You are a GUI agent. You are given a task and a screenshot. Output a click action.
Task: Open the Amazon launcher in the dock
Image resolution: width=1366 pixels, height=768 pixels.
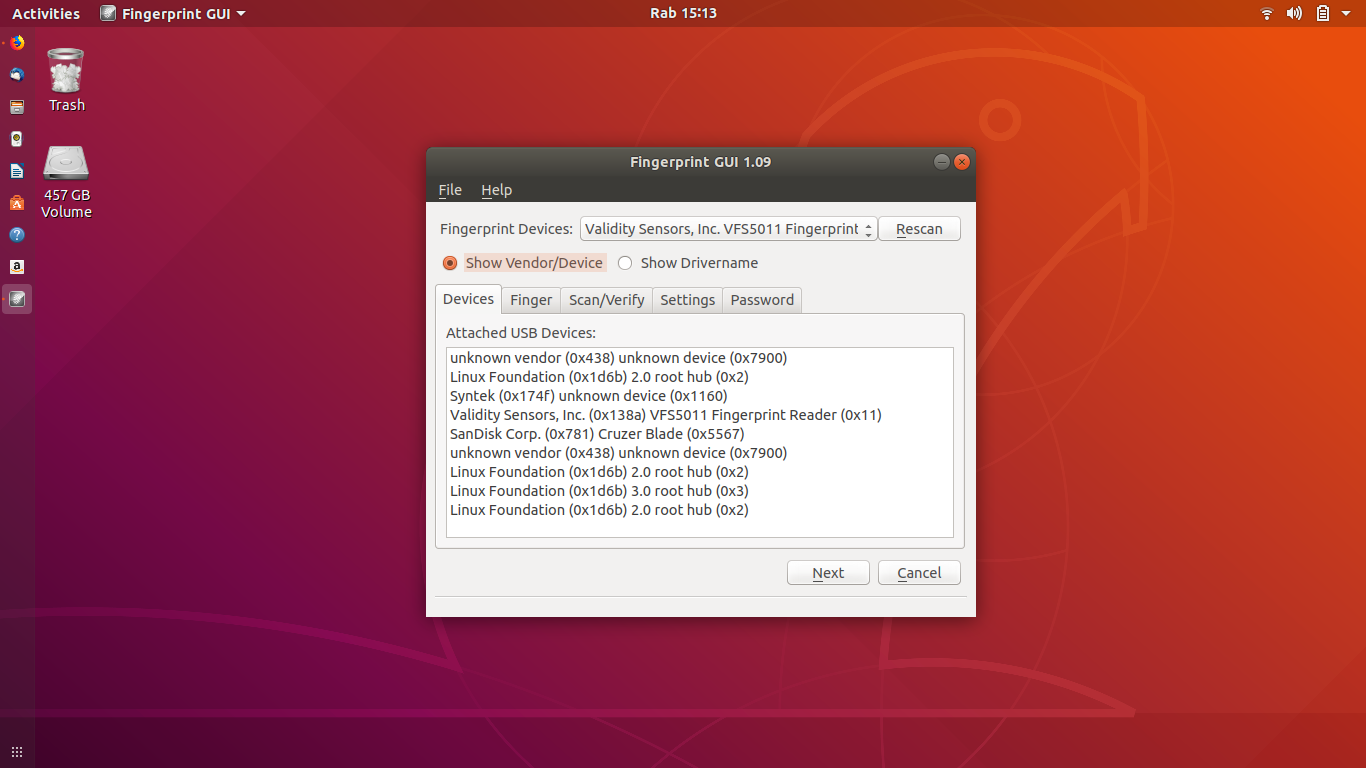(17, 266)
